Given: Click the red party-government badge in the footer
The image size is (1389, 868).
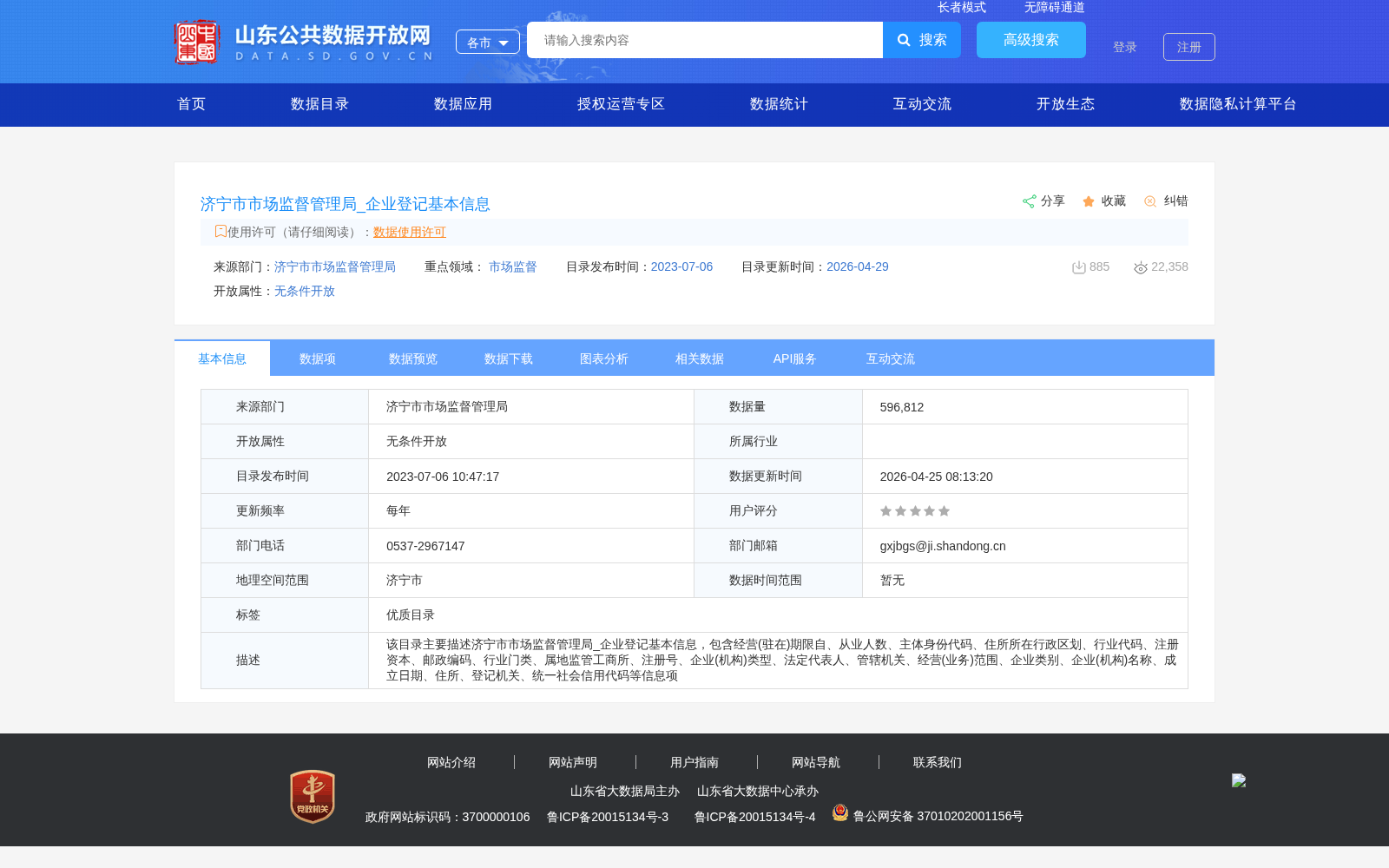Looking at the screenshot, I should 313,797.
